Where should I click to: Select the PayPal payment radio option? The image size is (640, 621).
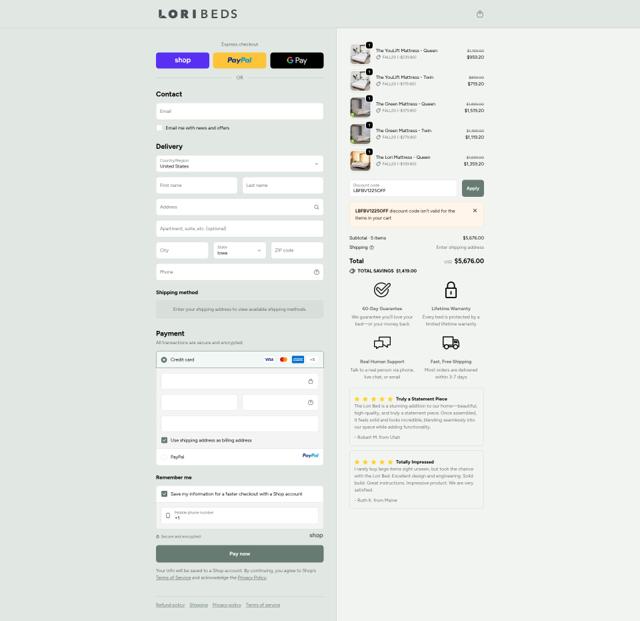pyautogui.click(x=164, y=457)
